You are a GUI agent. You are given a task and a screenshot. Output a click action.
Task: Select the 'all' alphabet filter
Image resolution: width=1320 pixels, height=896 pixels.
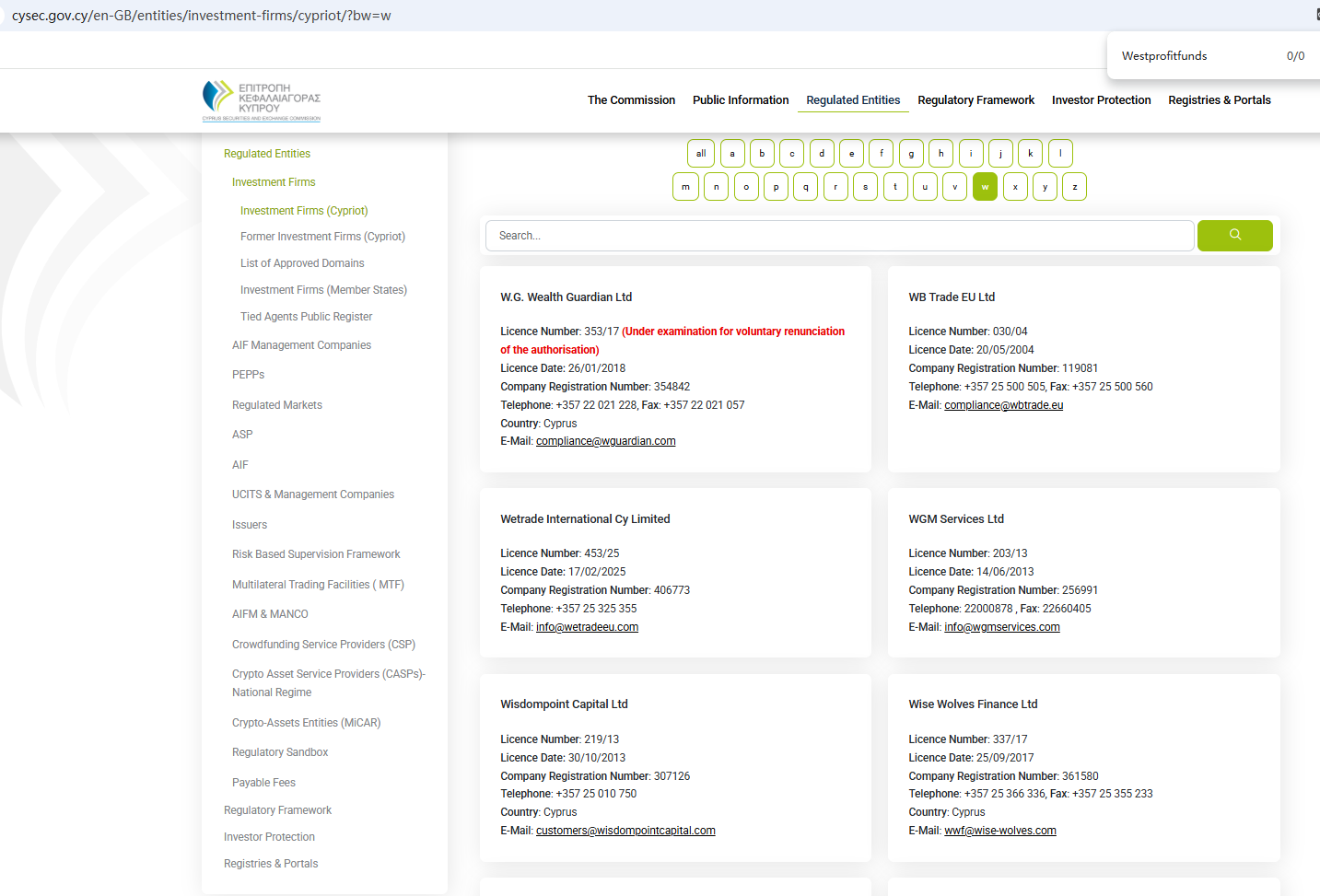click(700, 154)
